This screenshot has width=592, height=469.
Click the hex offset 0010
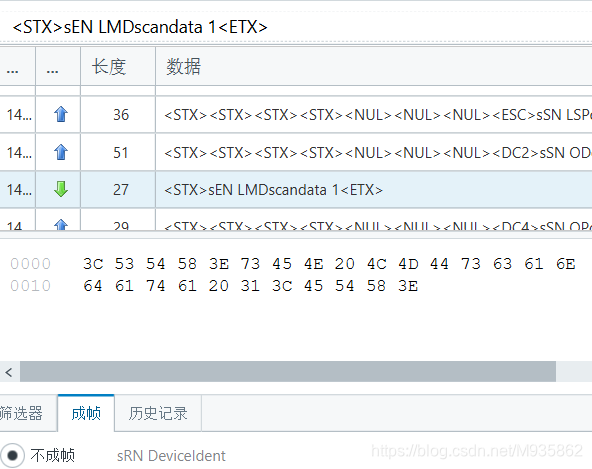(x=31, y=286)
